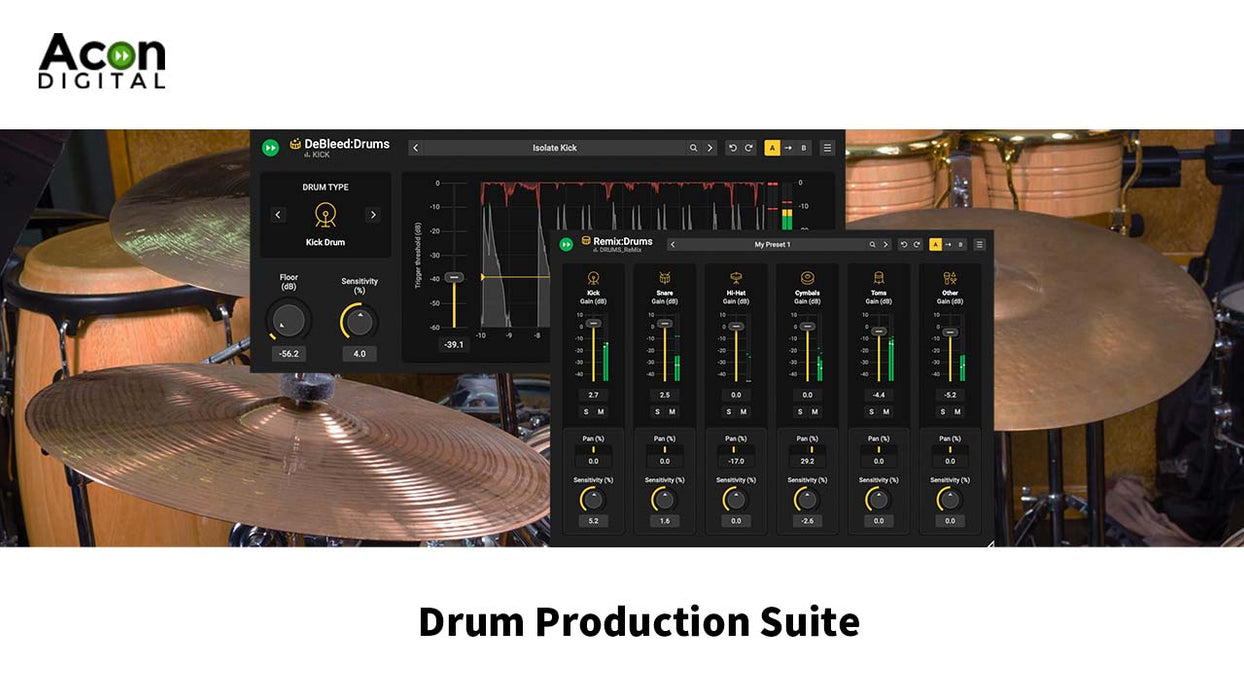Click the Toms channel icon

(x=878, y=276)
